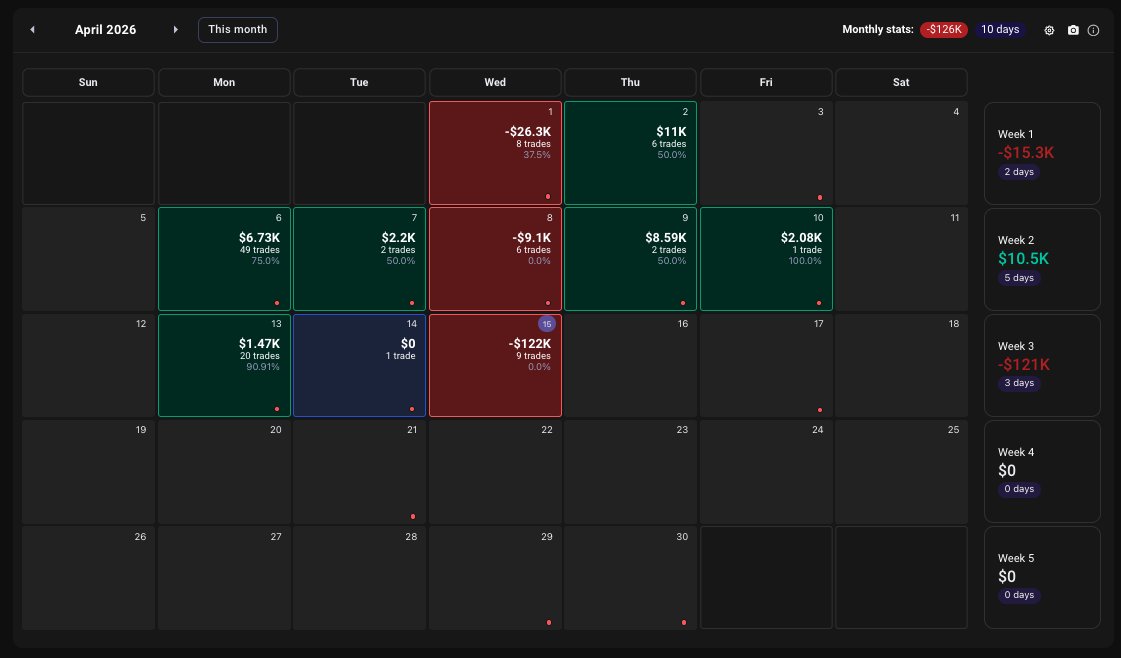Select the Sun column header

coord(88,82)
